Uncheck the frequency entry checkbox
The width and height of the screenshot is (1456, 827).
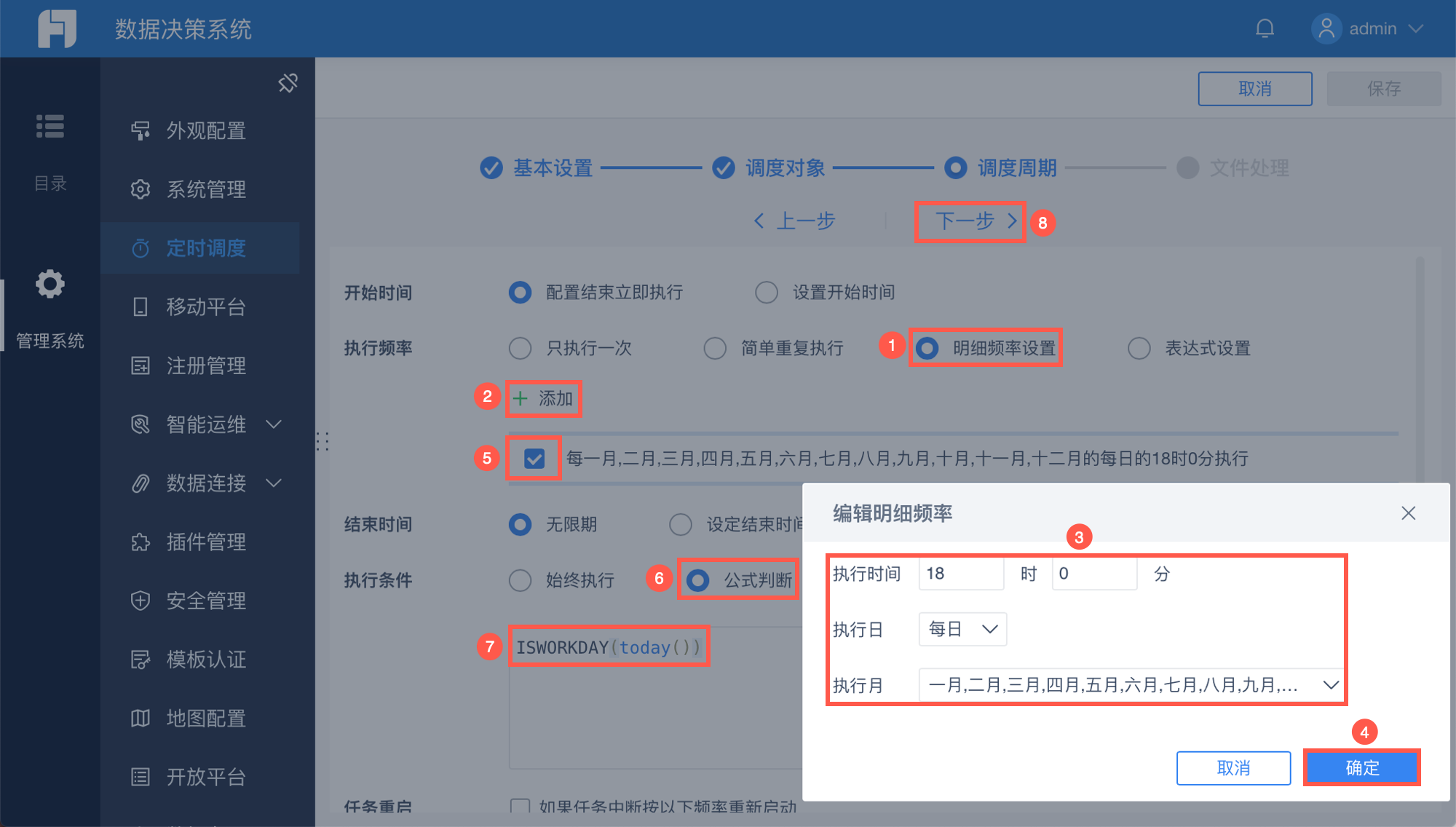534,459
